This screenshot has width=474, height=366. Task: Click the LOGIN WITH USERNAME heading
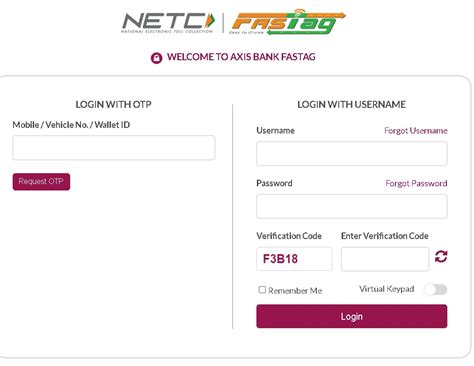coord(352,104)
